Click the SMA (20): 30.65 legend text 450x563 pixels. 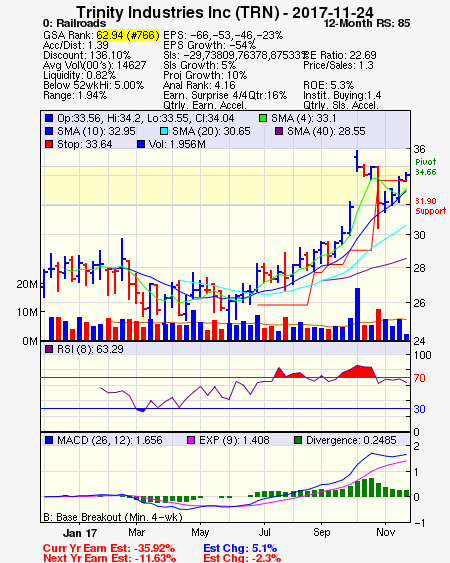click(x=211, y=131)
